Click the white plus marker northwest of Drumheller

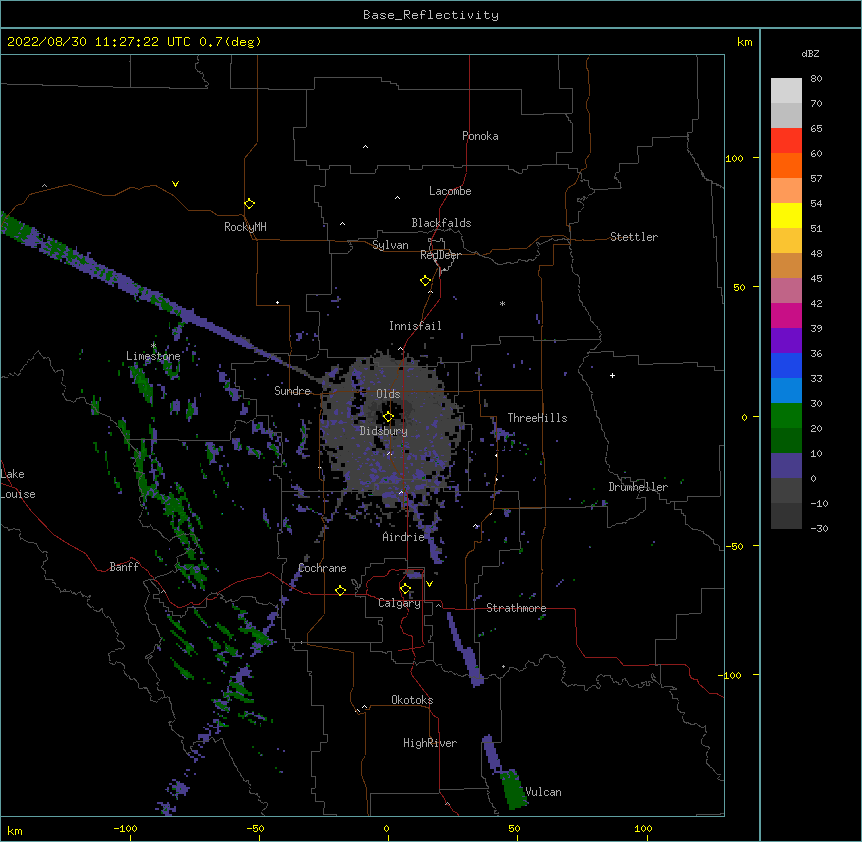(612, 375)
